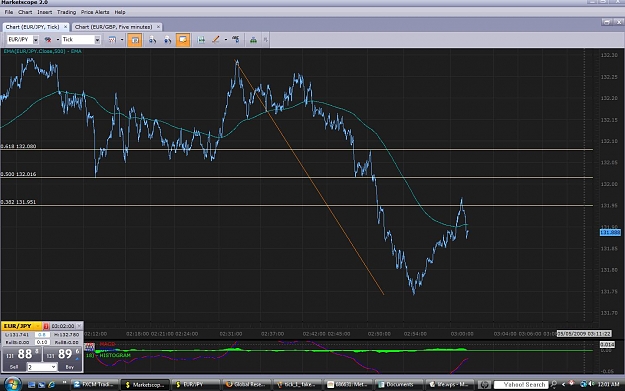This screenshot has width=625, height=391.
Task: Click the ABC text label tool
Action: point(236,39)
